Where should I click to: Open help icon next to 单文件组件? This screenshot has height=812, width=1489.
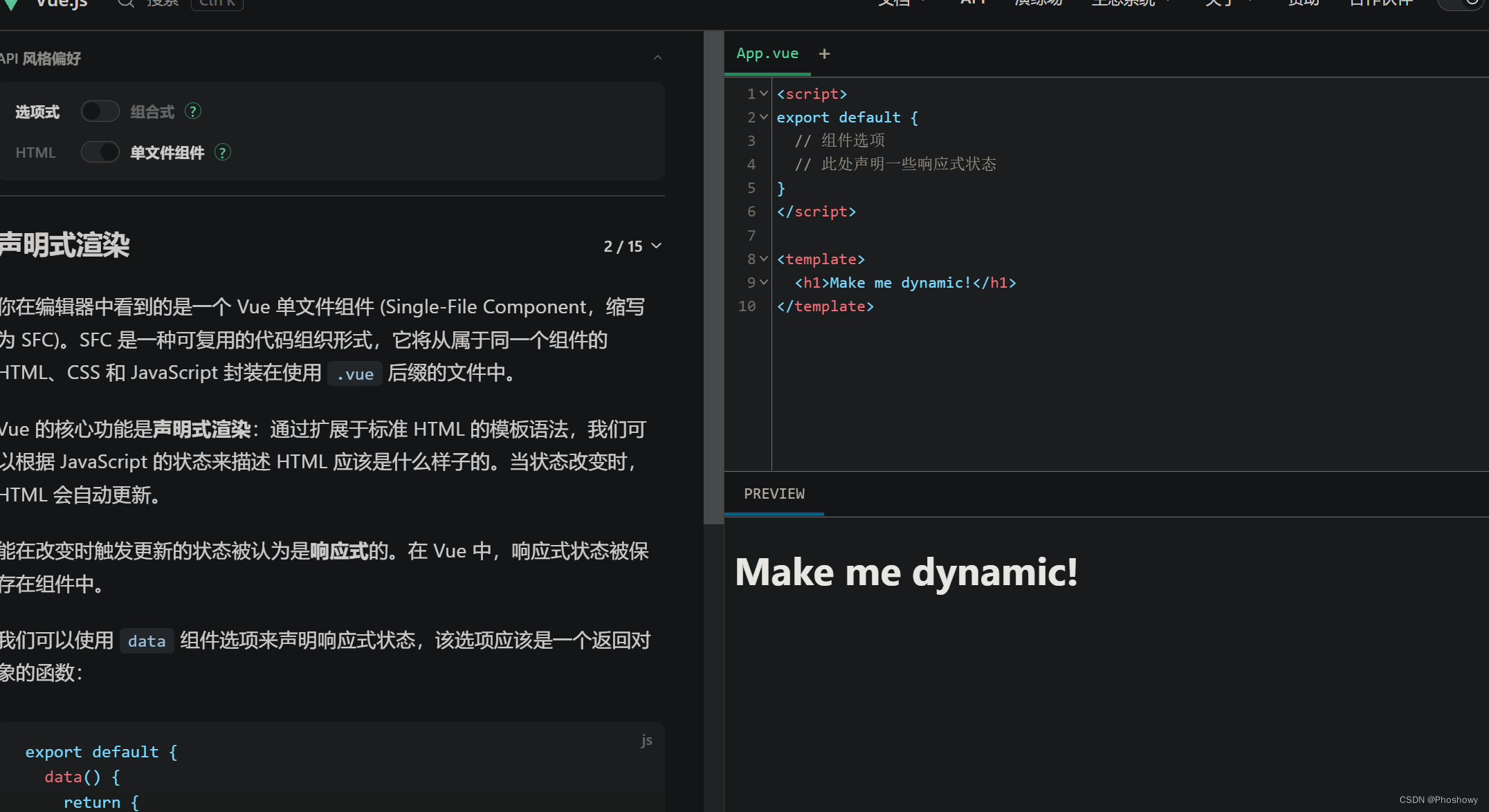(222, 152)
